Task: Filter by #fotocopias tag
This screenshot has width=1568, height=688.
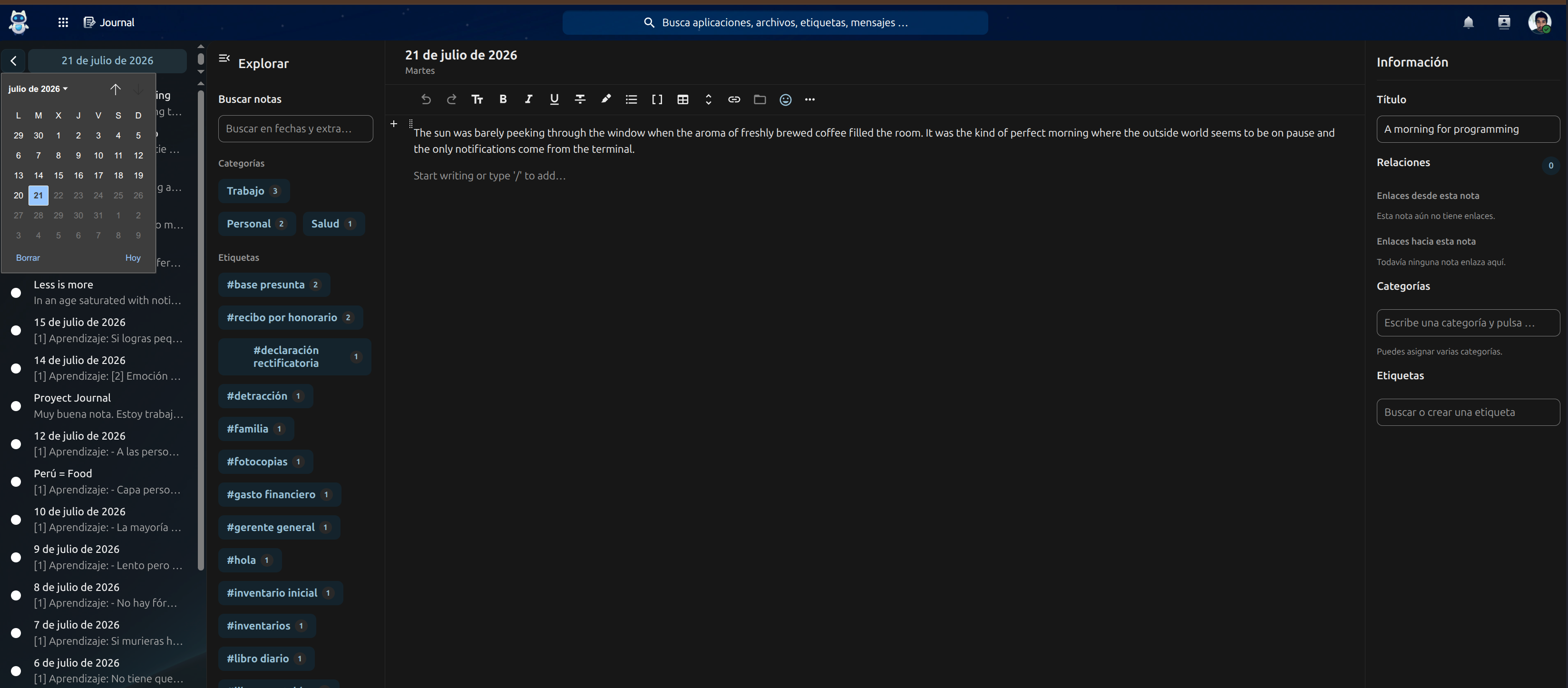Action: click(x=265, y=462)
